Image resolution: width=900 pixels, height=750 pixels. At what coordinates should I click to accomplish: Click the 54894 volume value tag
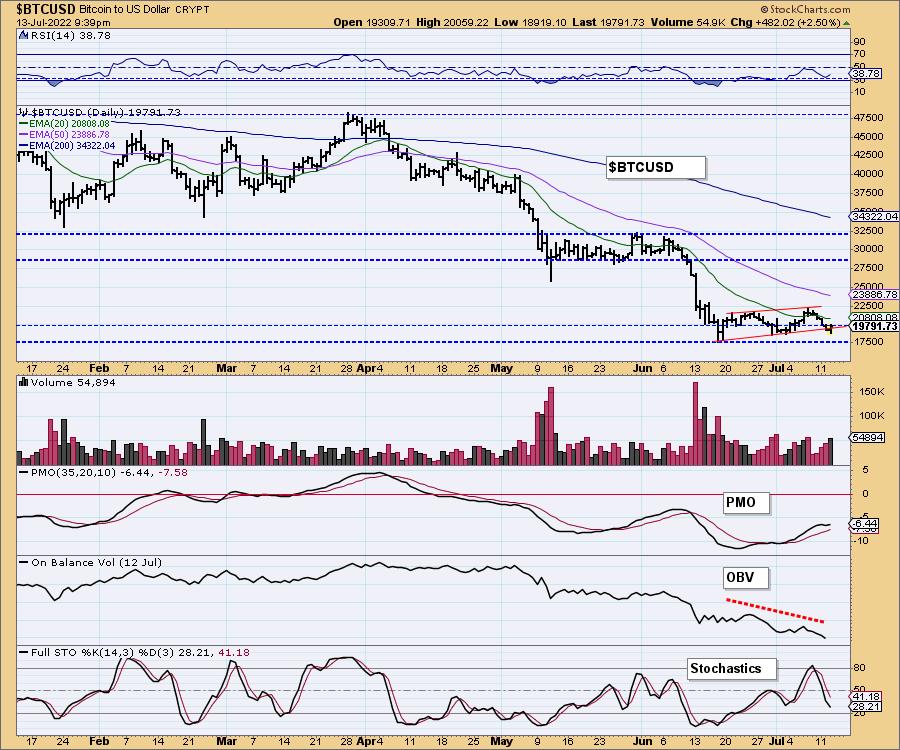868,437
